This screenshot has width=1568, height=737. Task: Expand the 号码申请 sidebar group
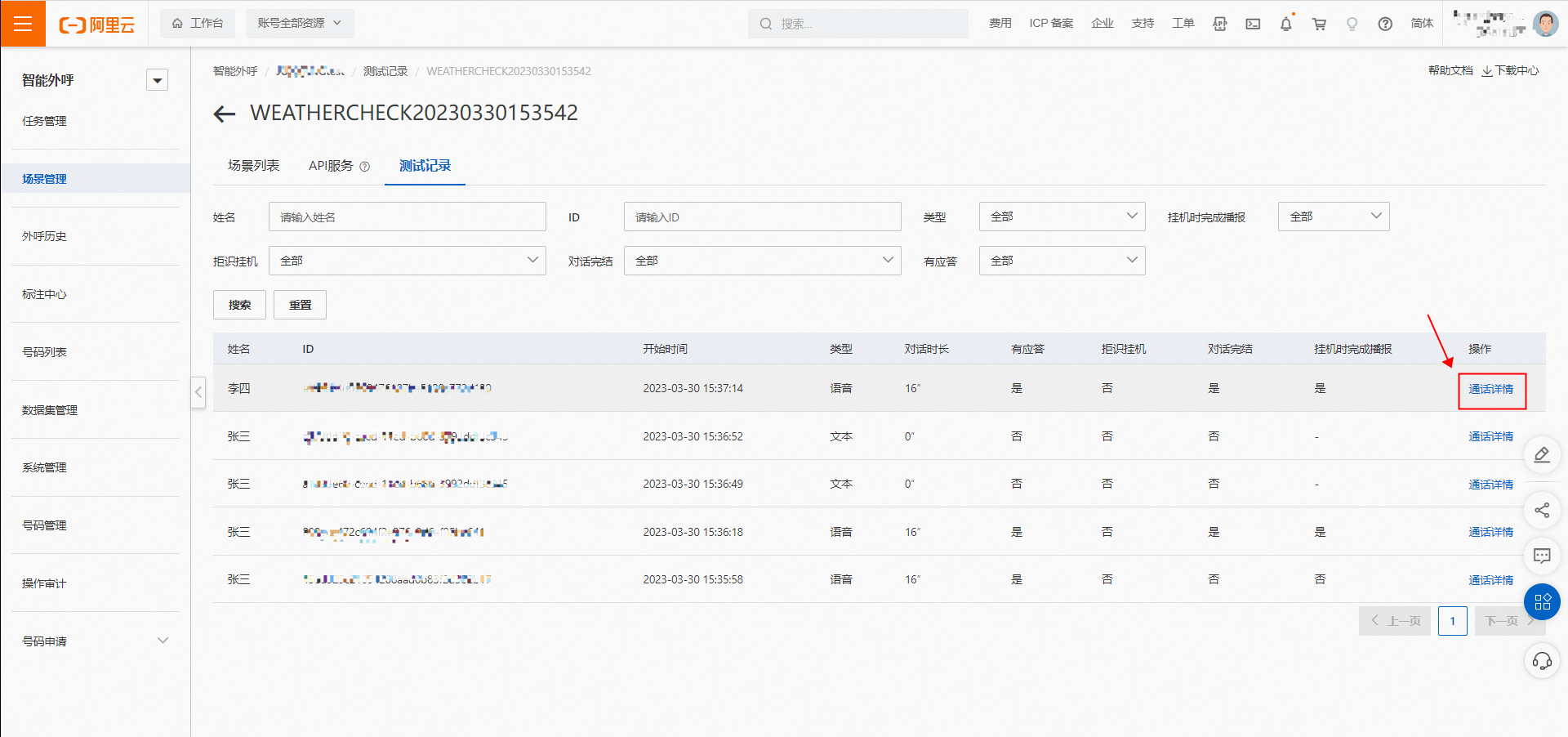[96, 641]
